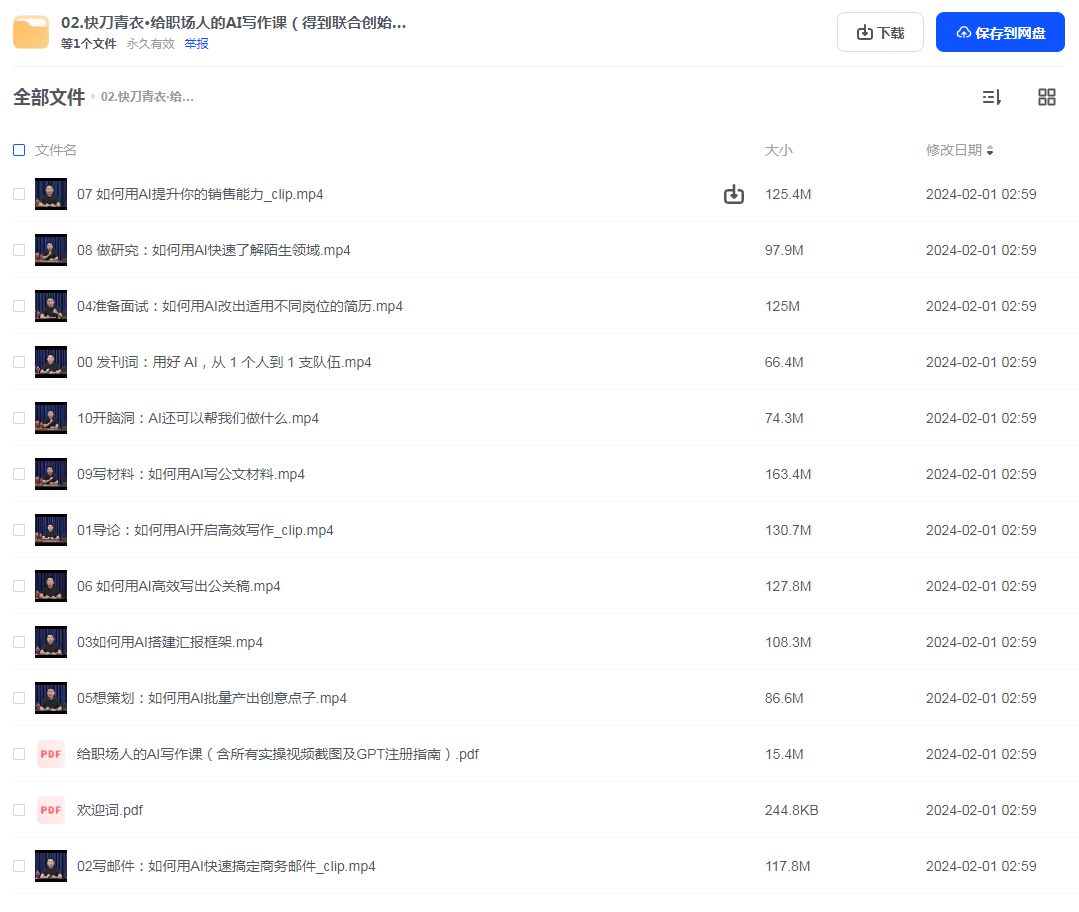Check the box for 01导论 video

(x=19, y=530)
